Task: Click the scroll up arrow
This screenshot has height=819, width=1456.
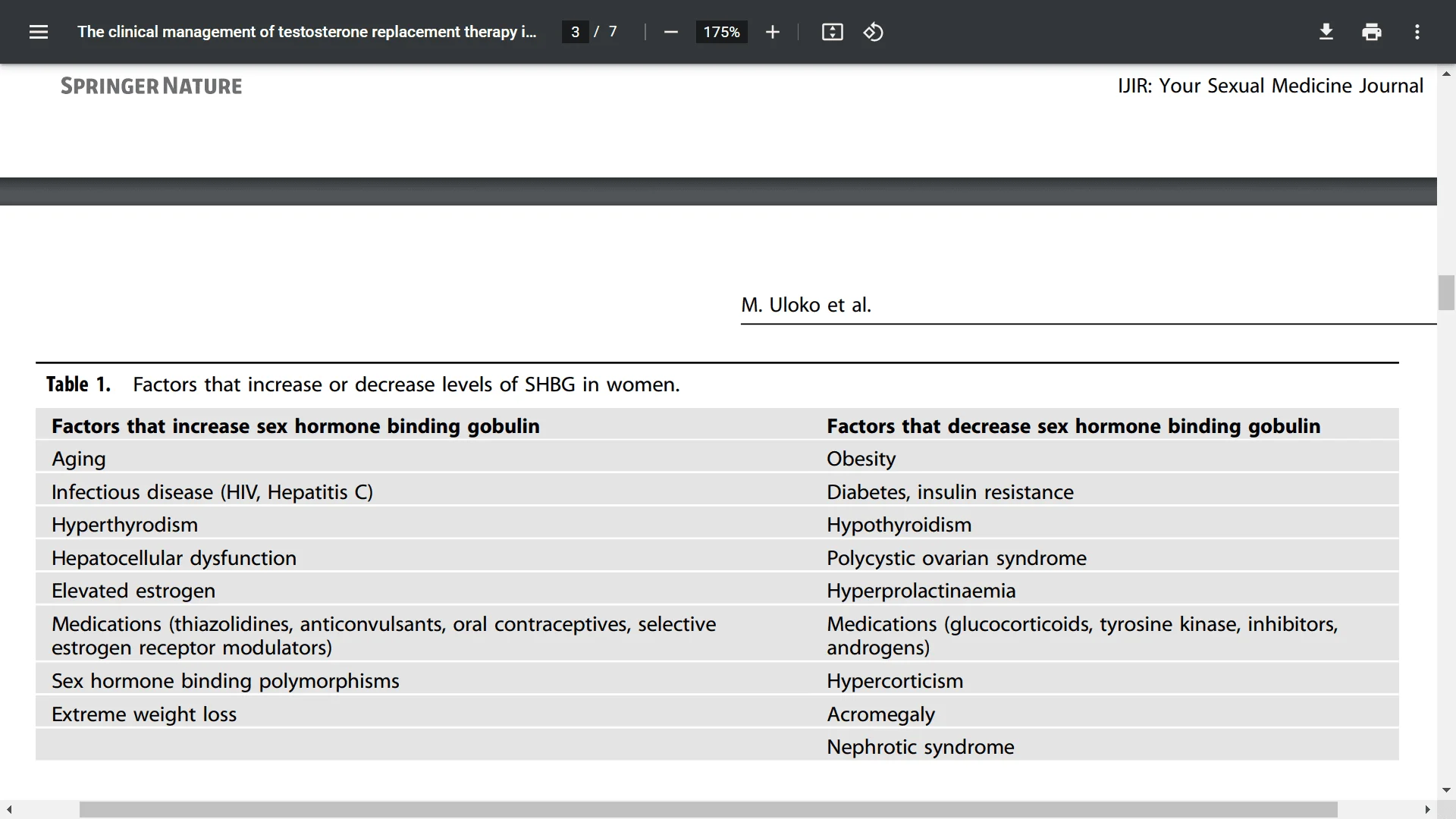Action: (x=1446, y=74)
